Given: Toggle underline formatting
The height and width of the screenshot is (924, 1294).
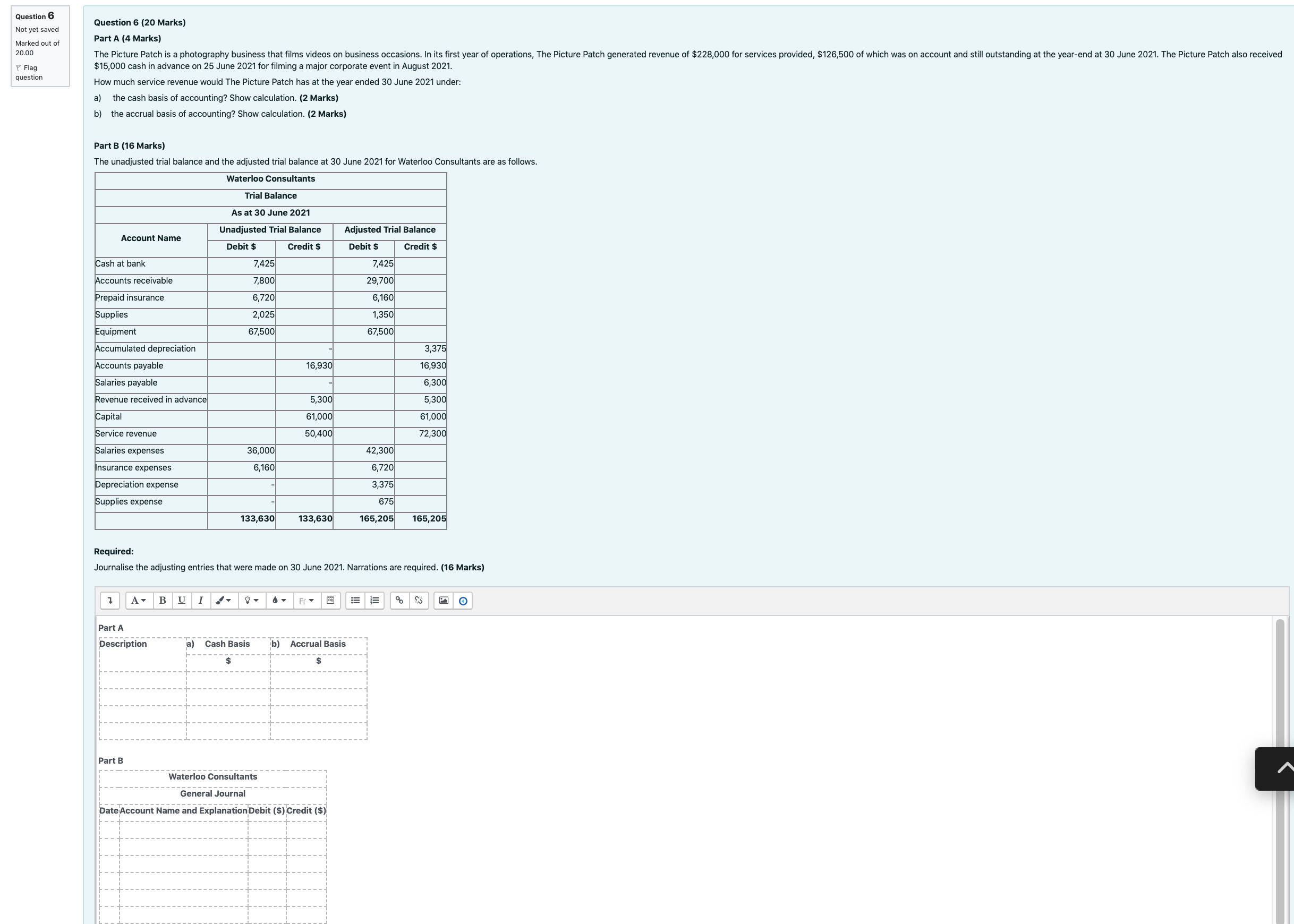Looking at the screenshot, I should click(182, 600).
